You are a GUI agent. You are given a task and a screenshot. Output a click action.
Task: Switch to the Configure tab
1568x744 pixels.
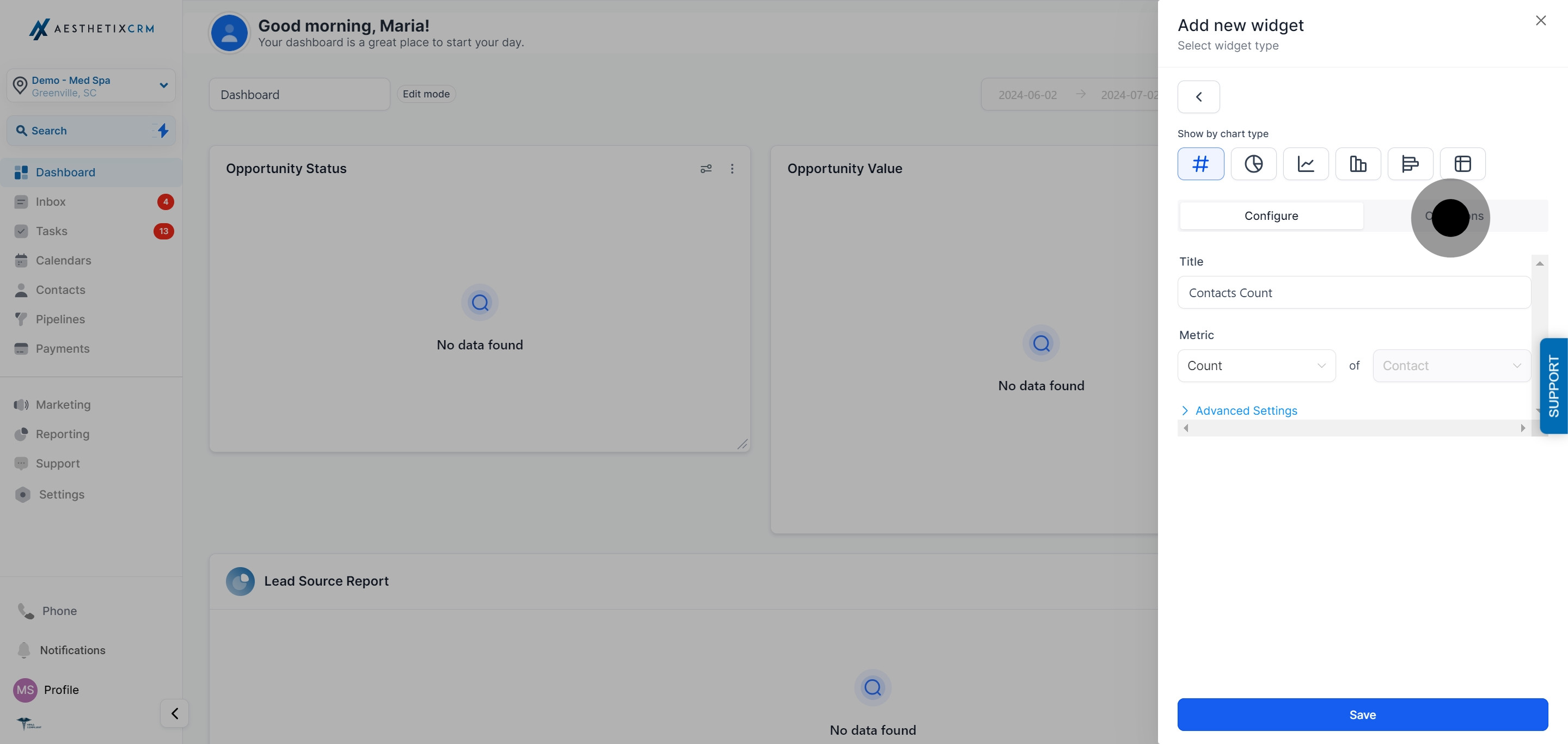click(1271, 216)
